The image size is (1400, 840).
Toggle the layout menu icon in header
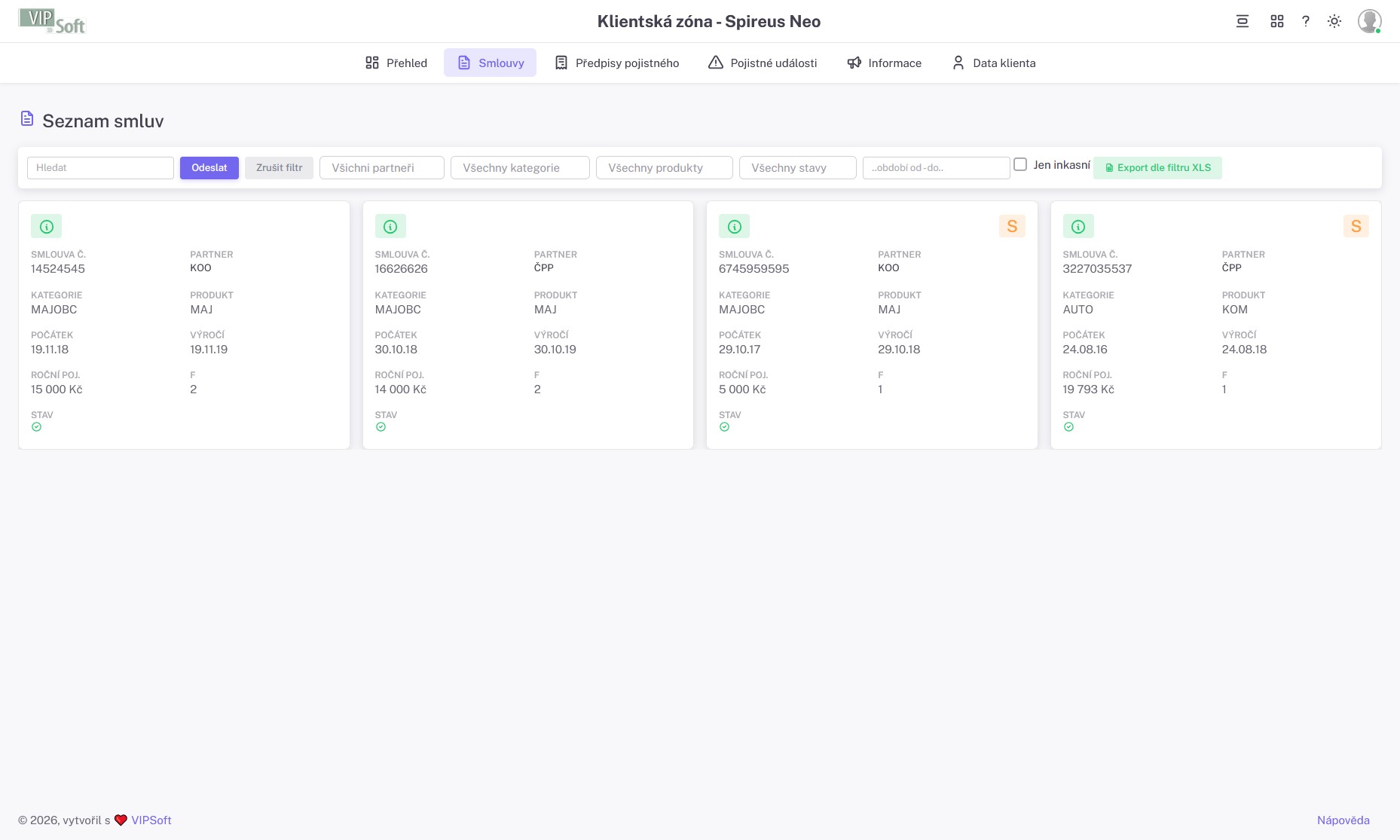(1243, 21)
